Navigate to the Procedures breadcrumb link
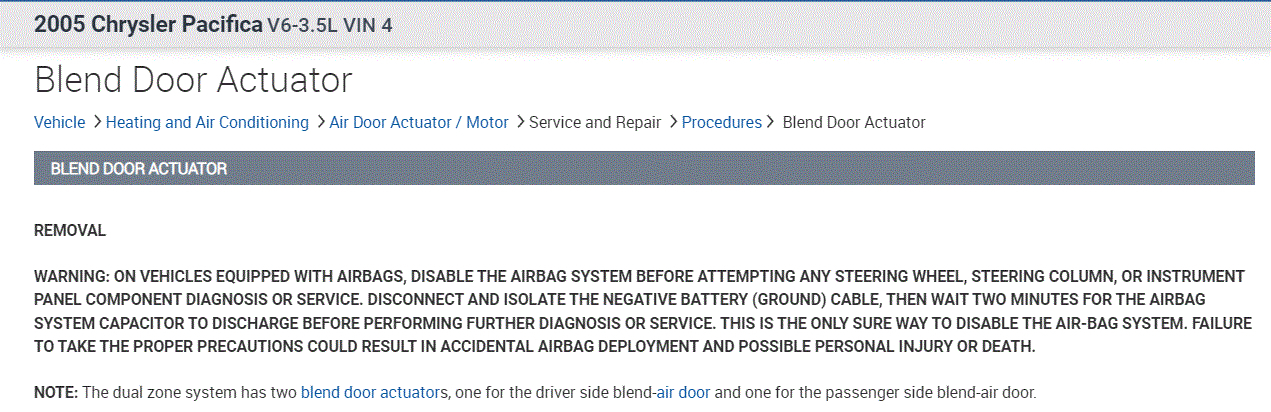The height and width of the screenshot is (412, 1271). 721,122
